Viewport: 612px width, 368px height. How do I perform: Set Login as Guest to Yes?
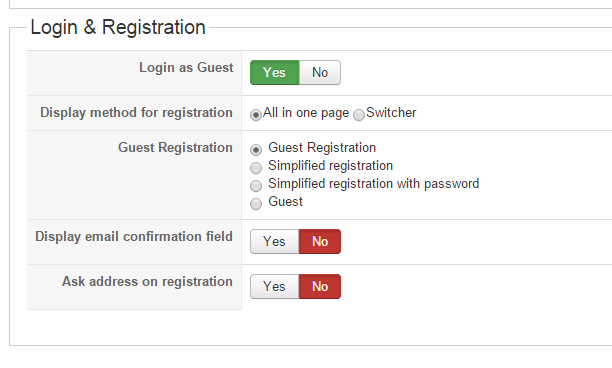(274, 73)
